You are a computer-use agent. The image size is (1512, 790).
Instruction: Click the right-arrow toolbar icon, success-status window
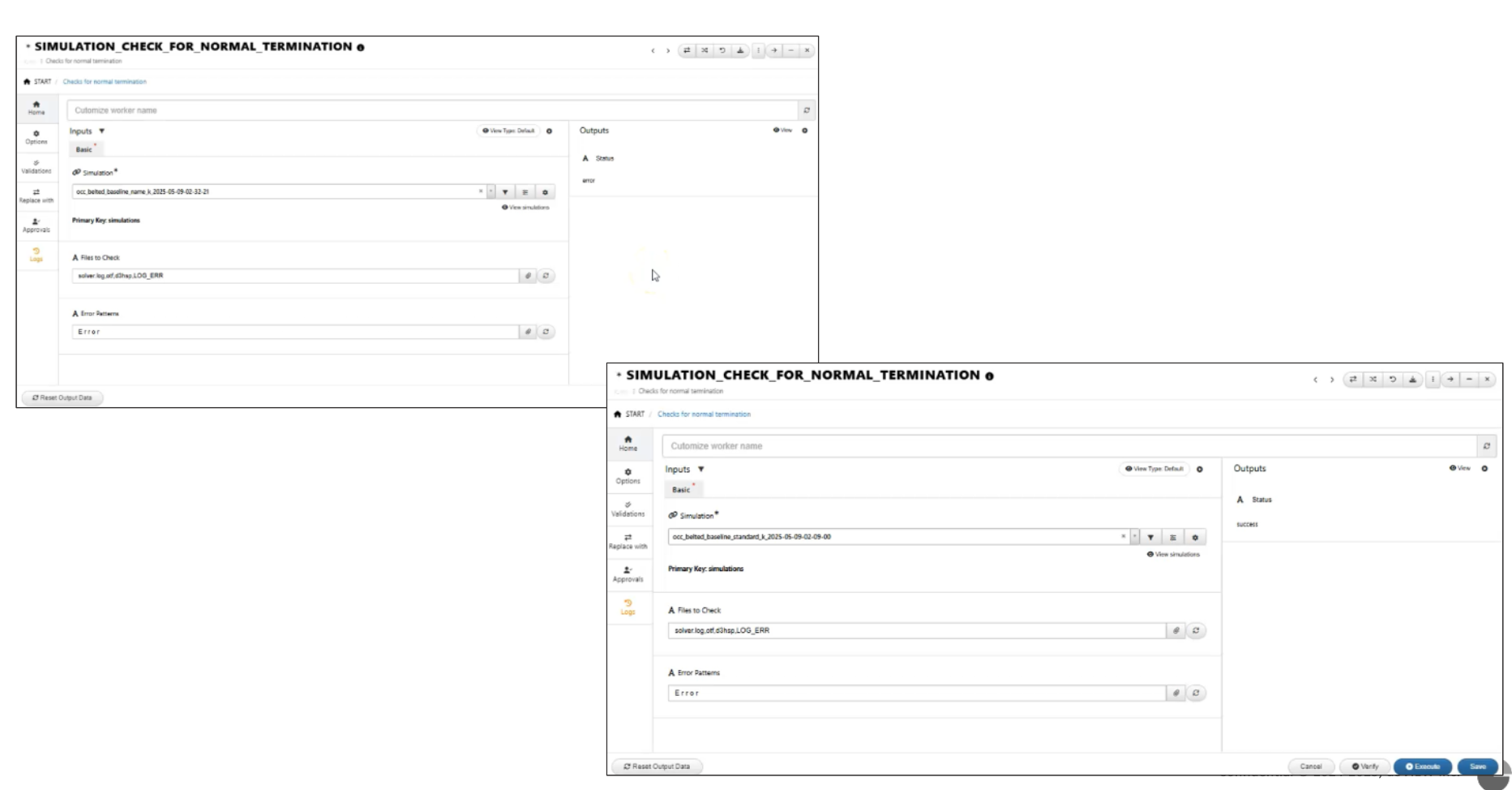(x=1450, y=379)
